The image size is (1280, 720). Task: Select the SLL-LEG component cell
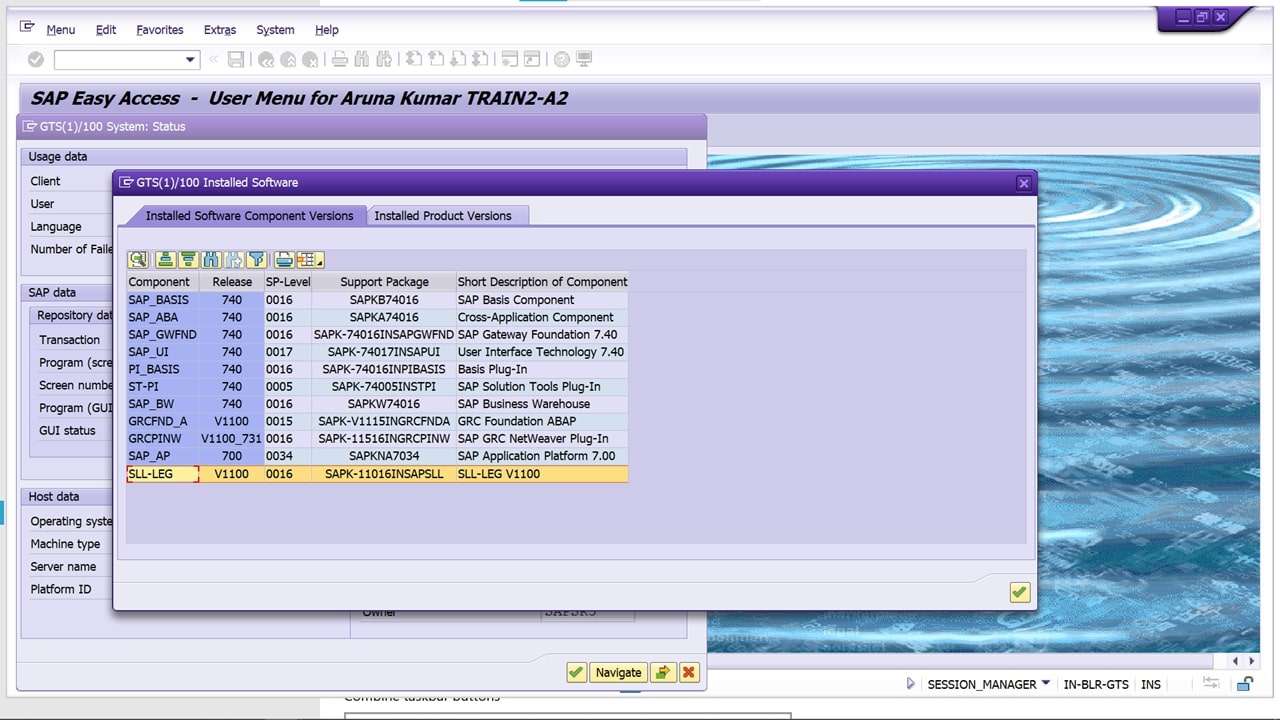[163, 474]
